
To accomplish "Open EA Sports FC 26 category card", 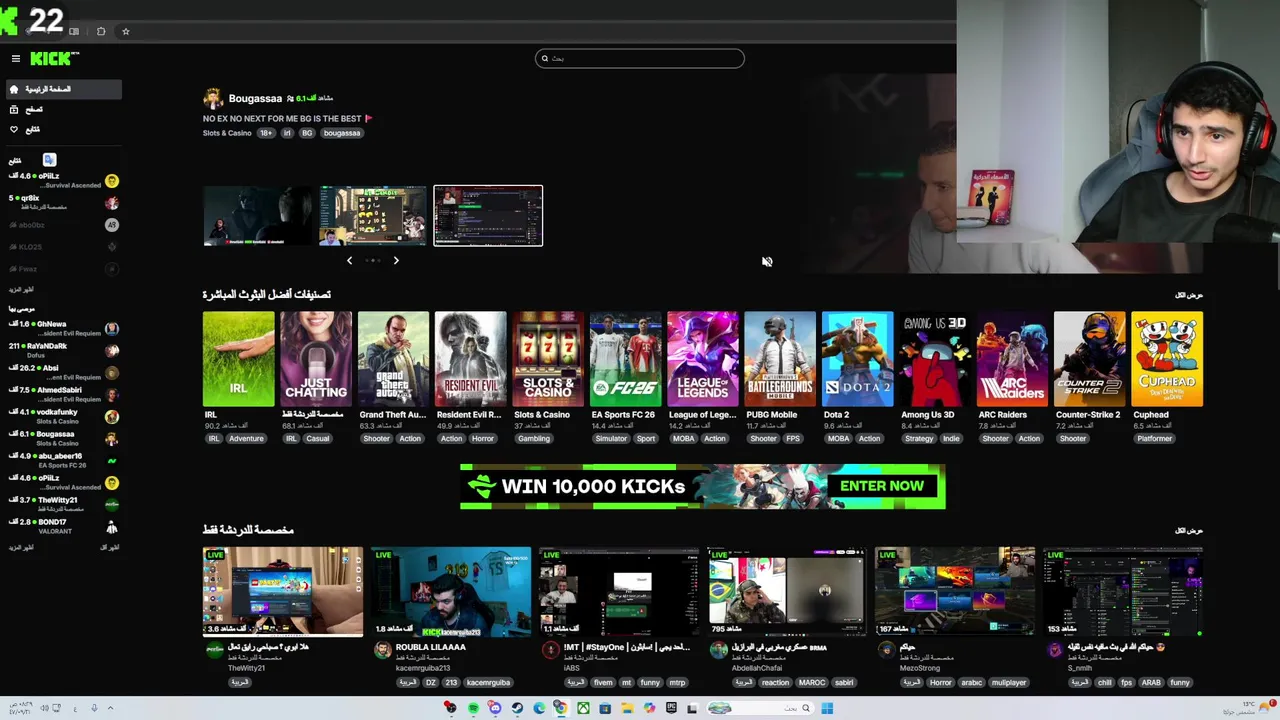I will pyautogui.click(x=625, y=359).
